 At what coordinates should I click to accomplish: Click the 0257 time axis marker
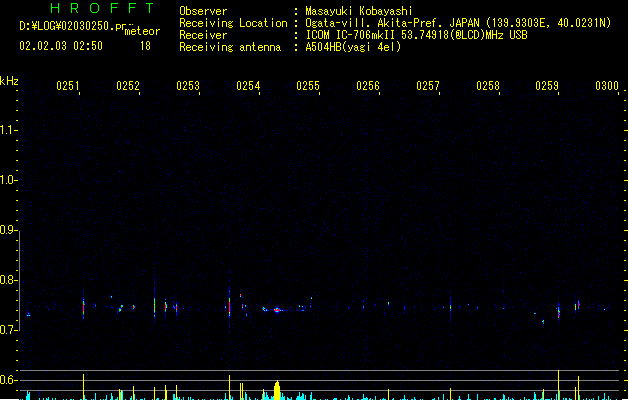tap(428, 86)
